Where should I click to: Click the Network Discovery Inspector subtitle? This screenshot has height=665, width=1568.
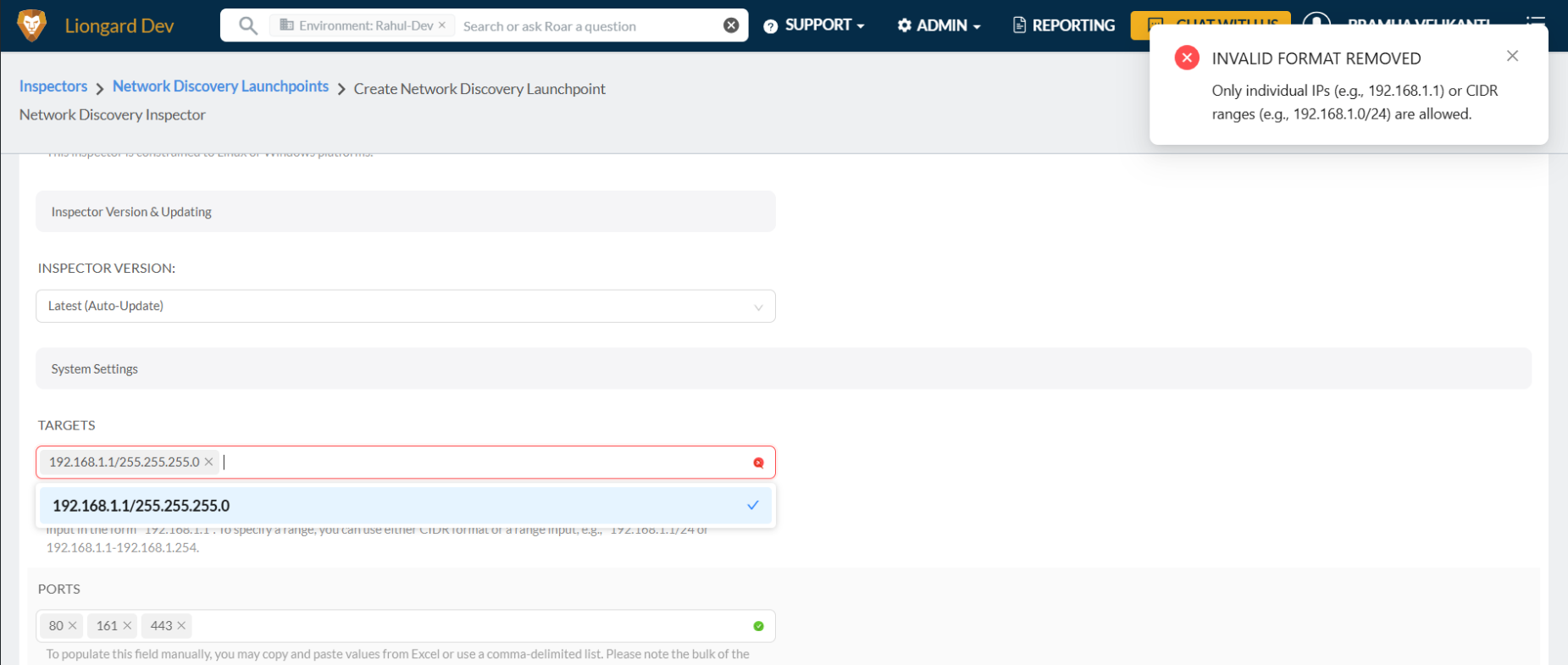pos(113,114)
